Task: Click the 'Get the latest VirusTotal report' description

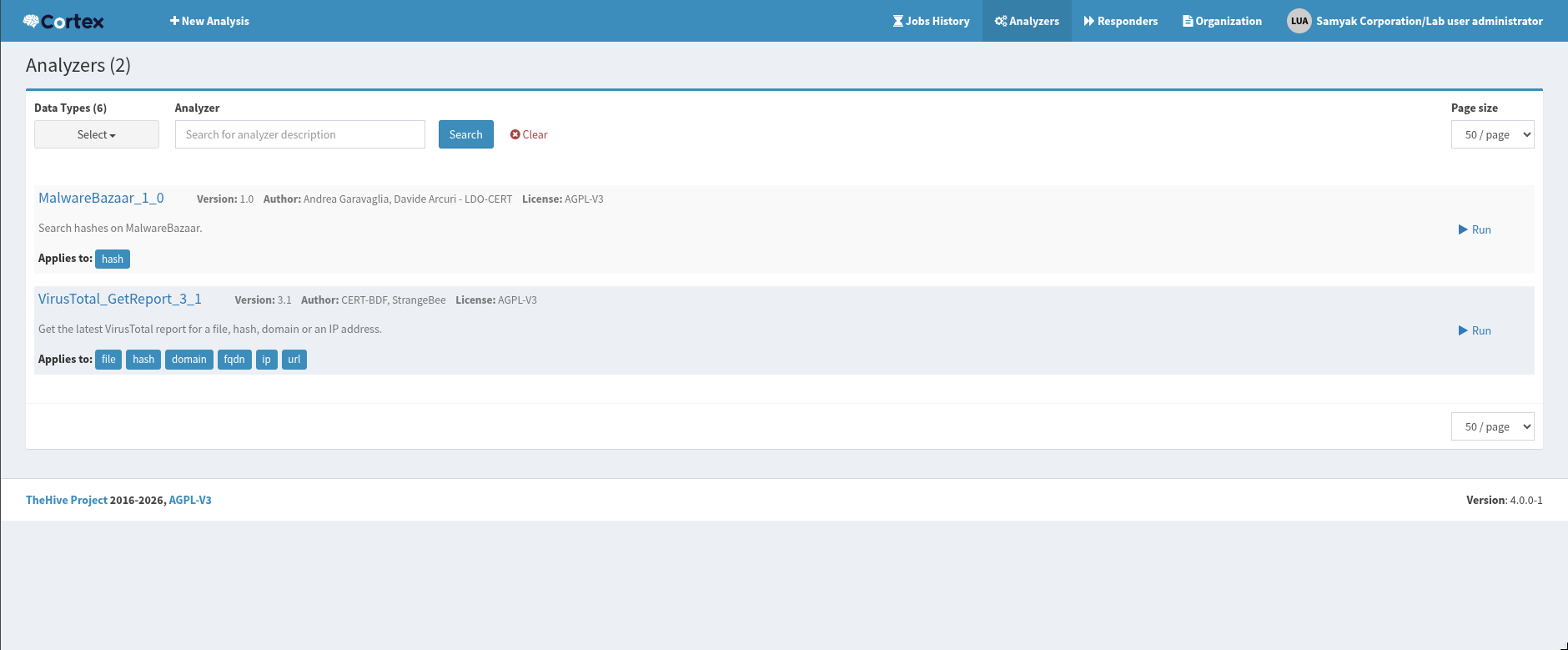Action: pos(210,329)
